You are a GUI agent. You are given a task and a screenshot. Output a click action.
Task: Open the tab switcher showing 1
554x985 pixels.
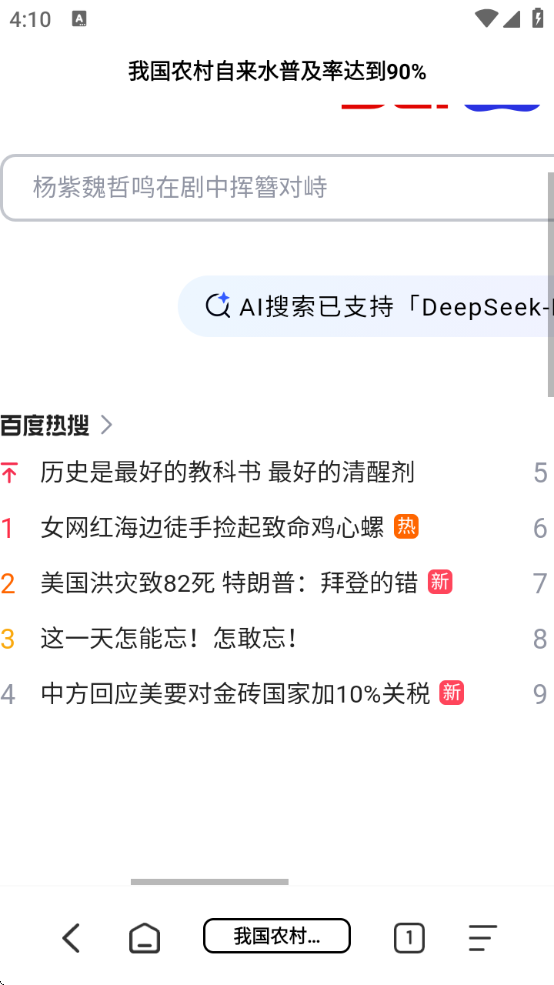tap(410, 939)
